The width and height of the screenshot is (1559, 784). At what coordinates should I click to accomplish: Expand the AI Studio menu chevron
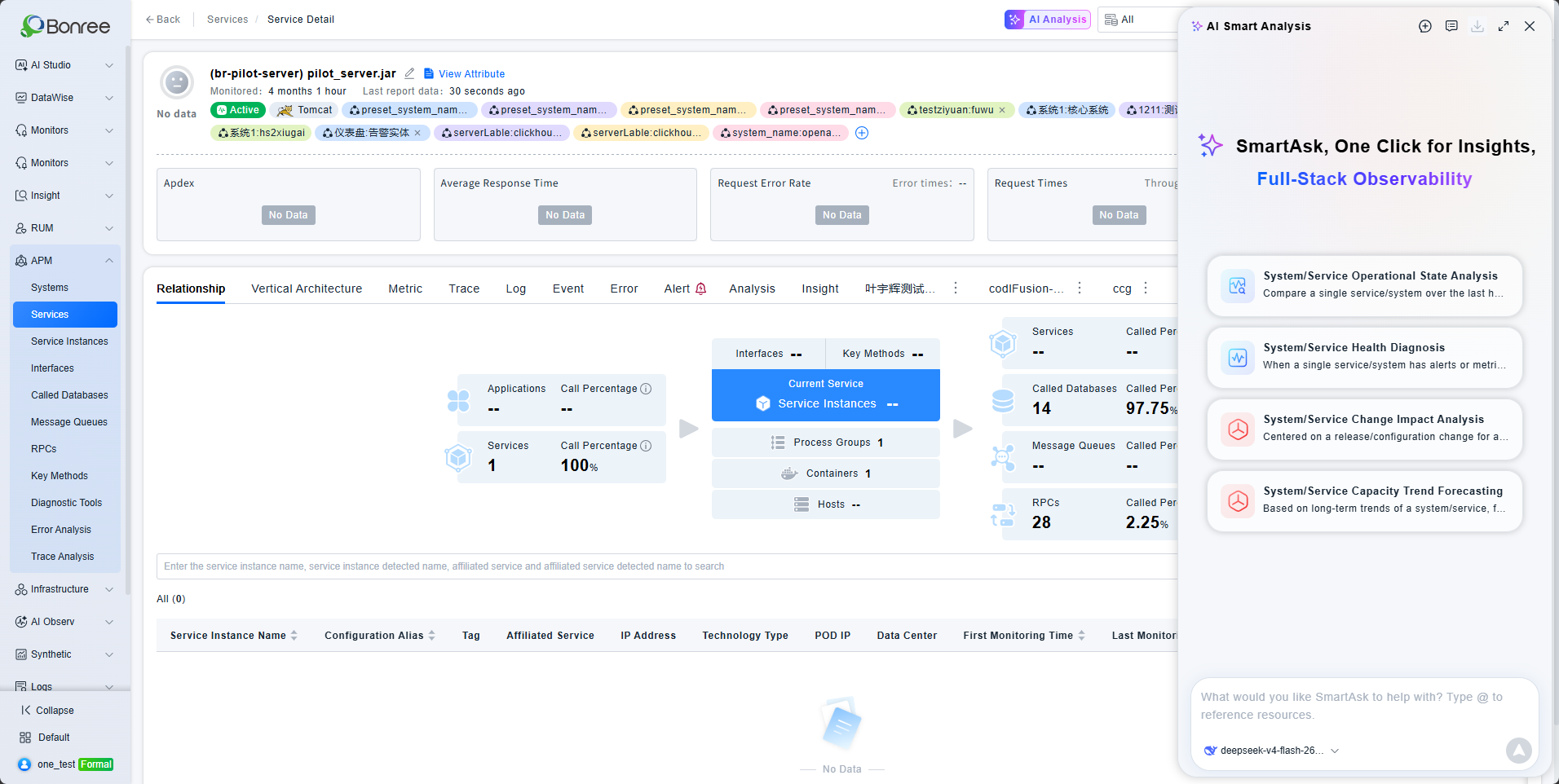pyautogui.click(x=109, y=65)
